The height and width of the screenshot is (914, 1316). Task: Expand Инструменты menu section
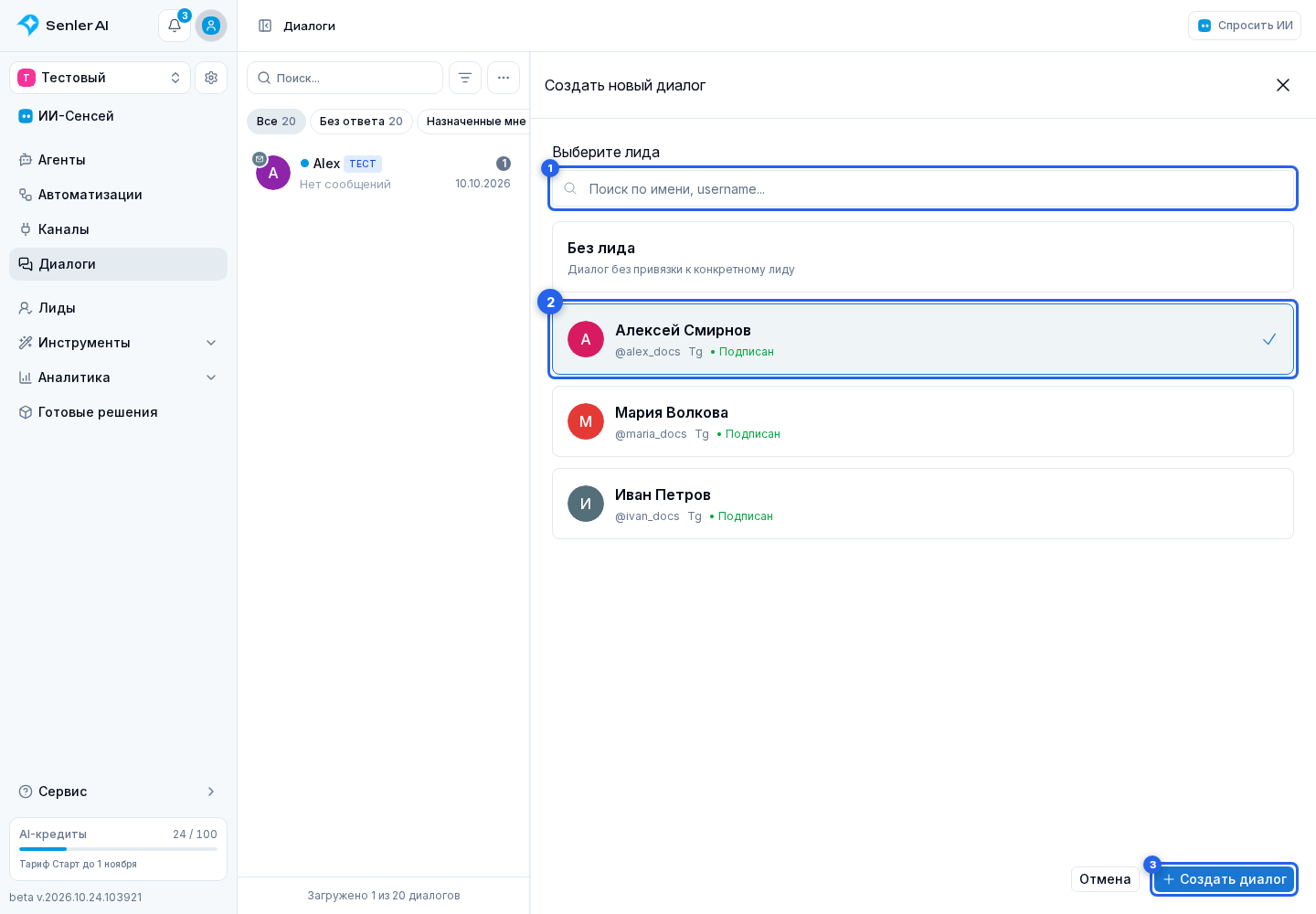[x=119, y=343]
